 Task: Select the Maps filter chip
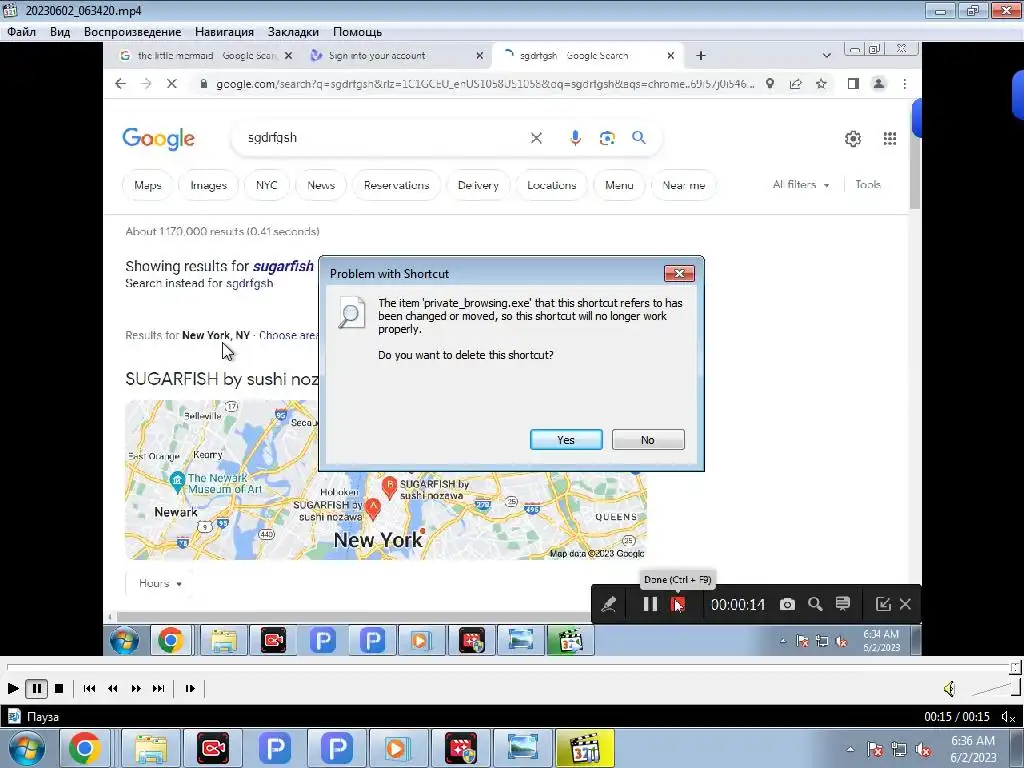point(148,185)
